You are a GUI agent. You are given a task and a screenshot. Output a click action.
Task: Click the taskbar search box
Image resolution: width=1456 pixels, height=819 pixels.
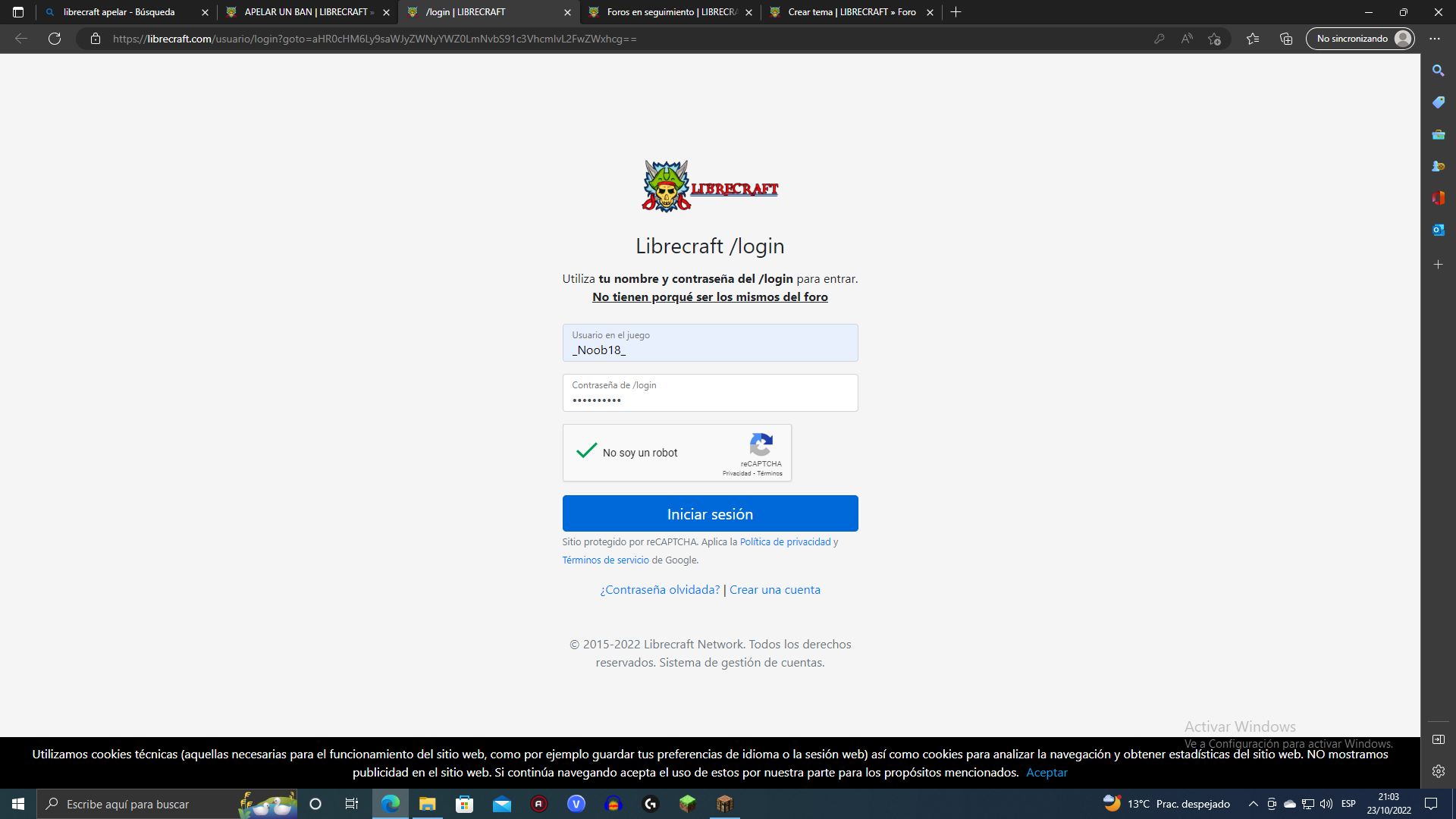(x=167, y=804)
